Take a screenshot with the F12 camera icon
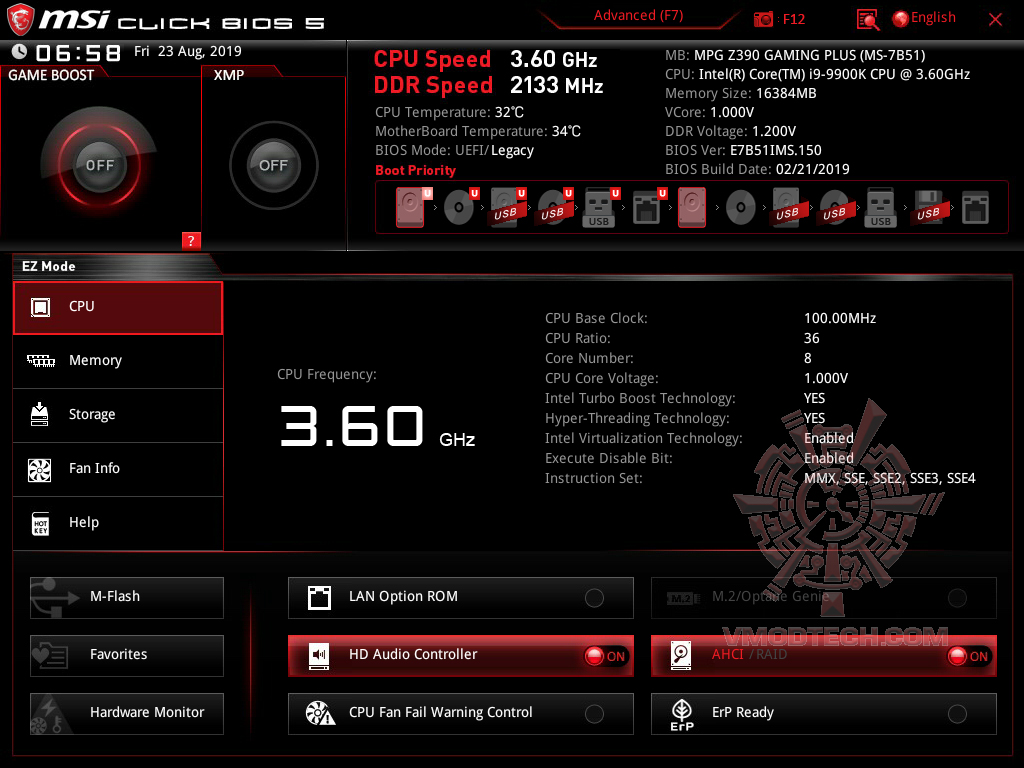This screenshot has height=768, width=1024. pyautogui.click(x=763, y=19)
